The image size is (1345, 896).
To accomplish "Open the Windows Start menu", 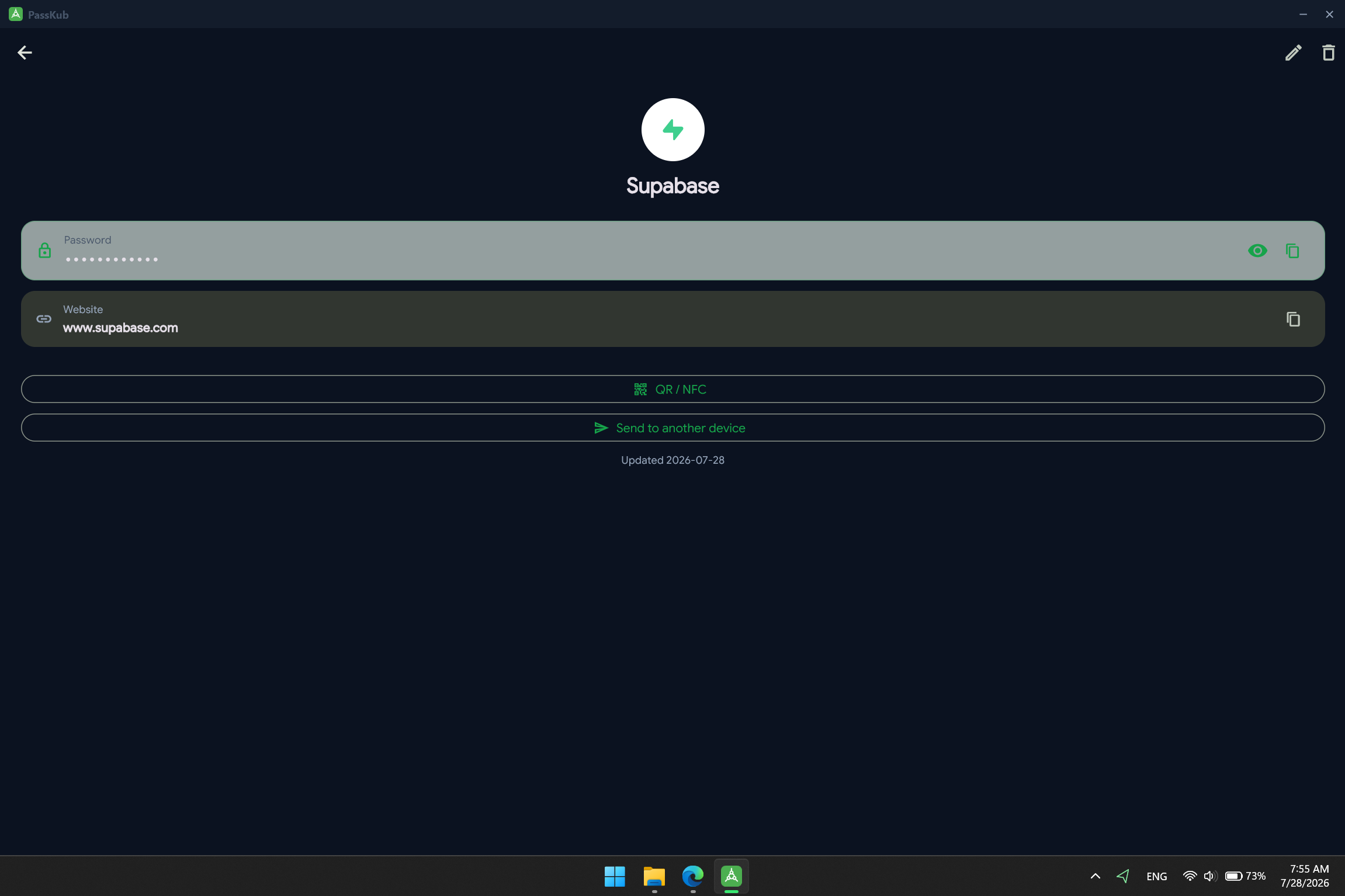I will (x=615, y=876).
